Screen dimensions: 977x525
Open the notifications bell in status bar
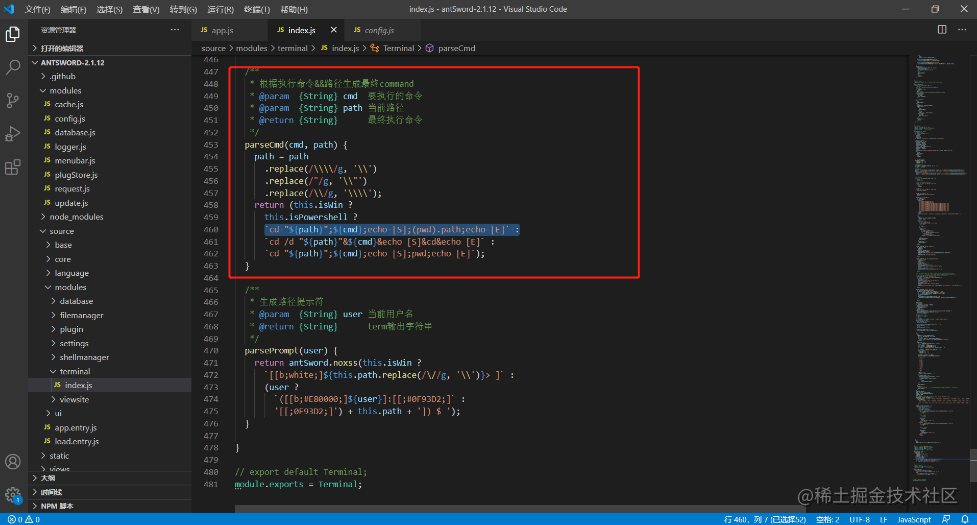[x=965, y=519]
